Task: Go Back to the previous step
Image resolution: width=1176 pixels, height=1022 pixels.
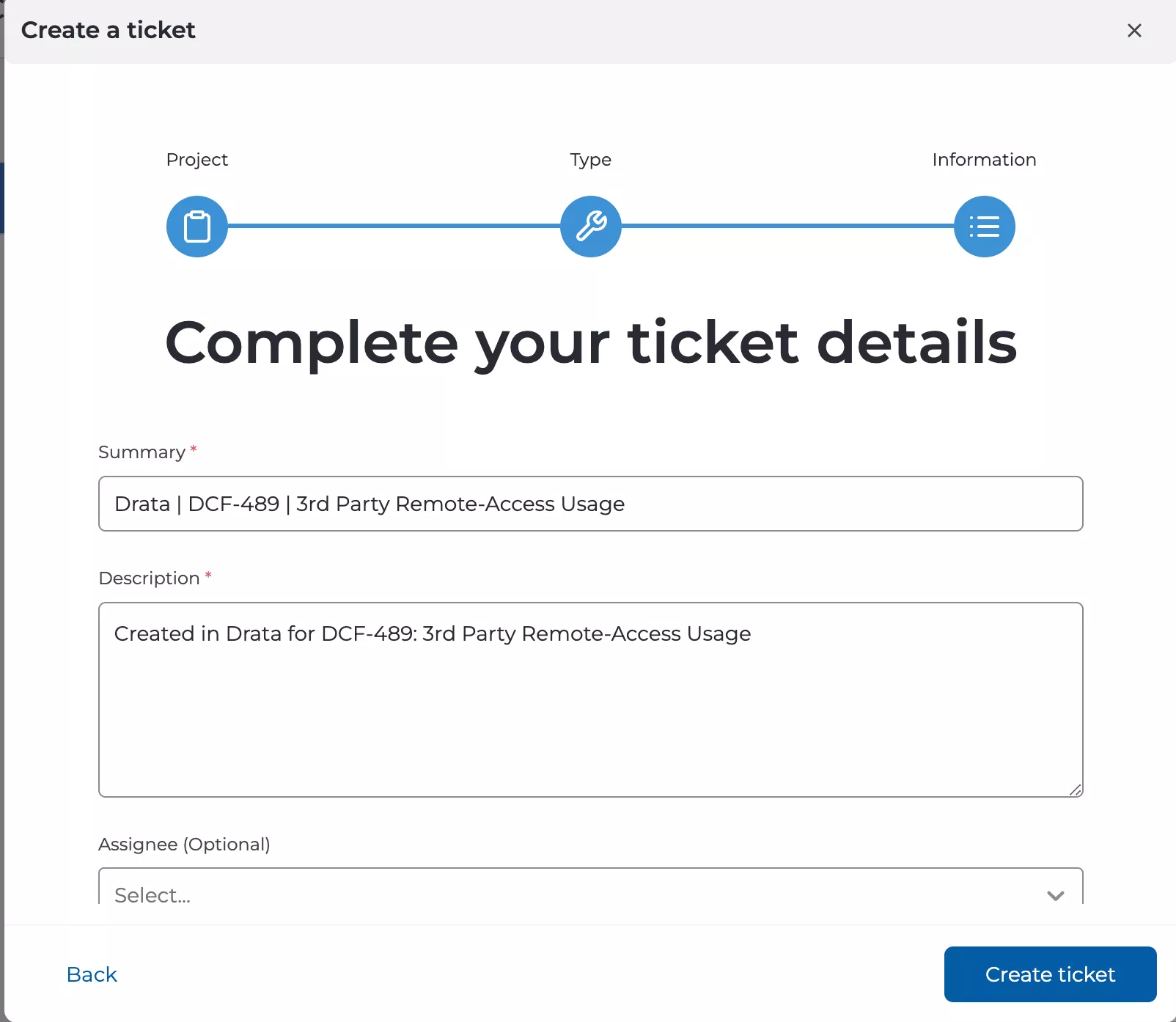Action: 92,974
